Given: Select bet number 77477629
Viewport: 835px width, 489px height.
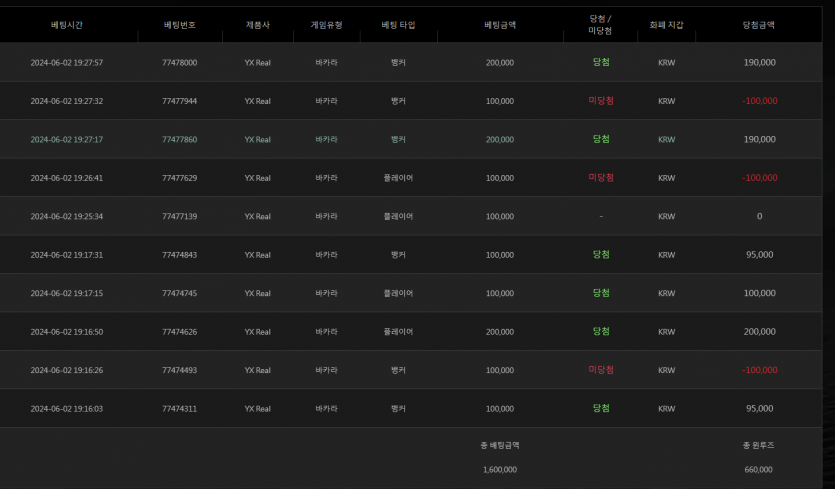Looking at the screenshot, I should [179, 178].
